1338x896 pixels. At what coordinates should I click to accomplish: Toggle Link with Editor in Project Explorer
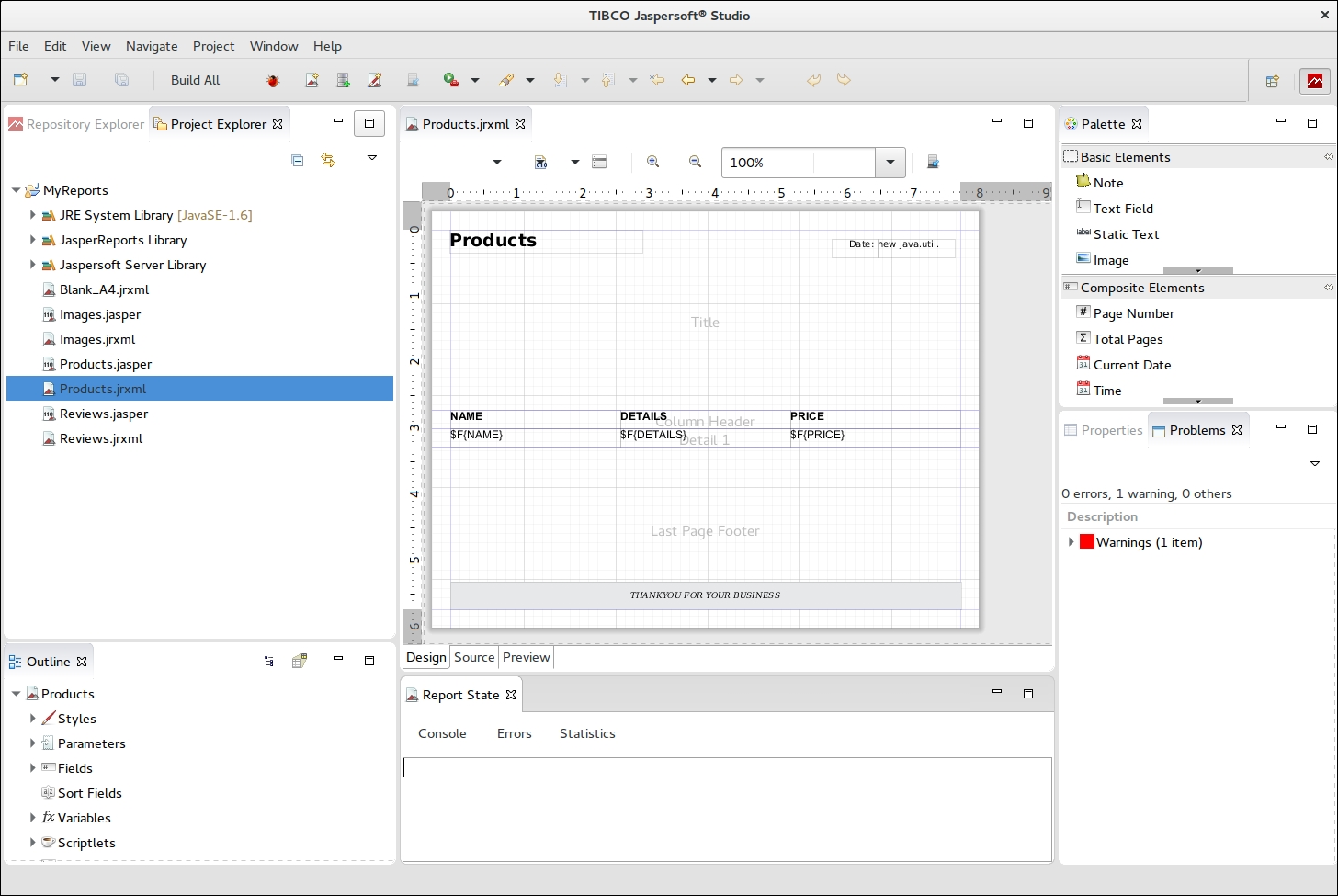[x=328, y=160]
